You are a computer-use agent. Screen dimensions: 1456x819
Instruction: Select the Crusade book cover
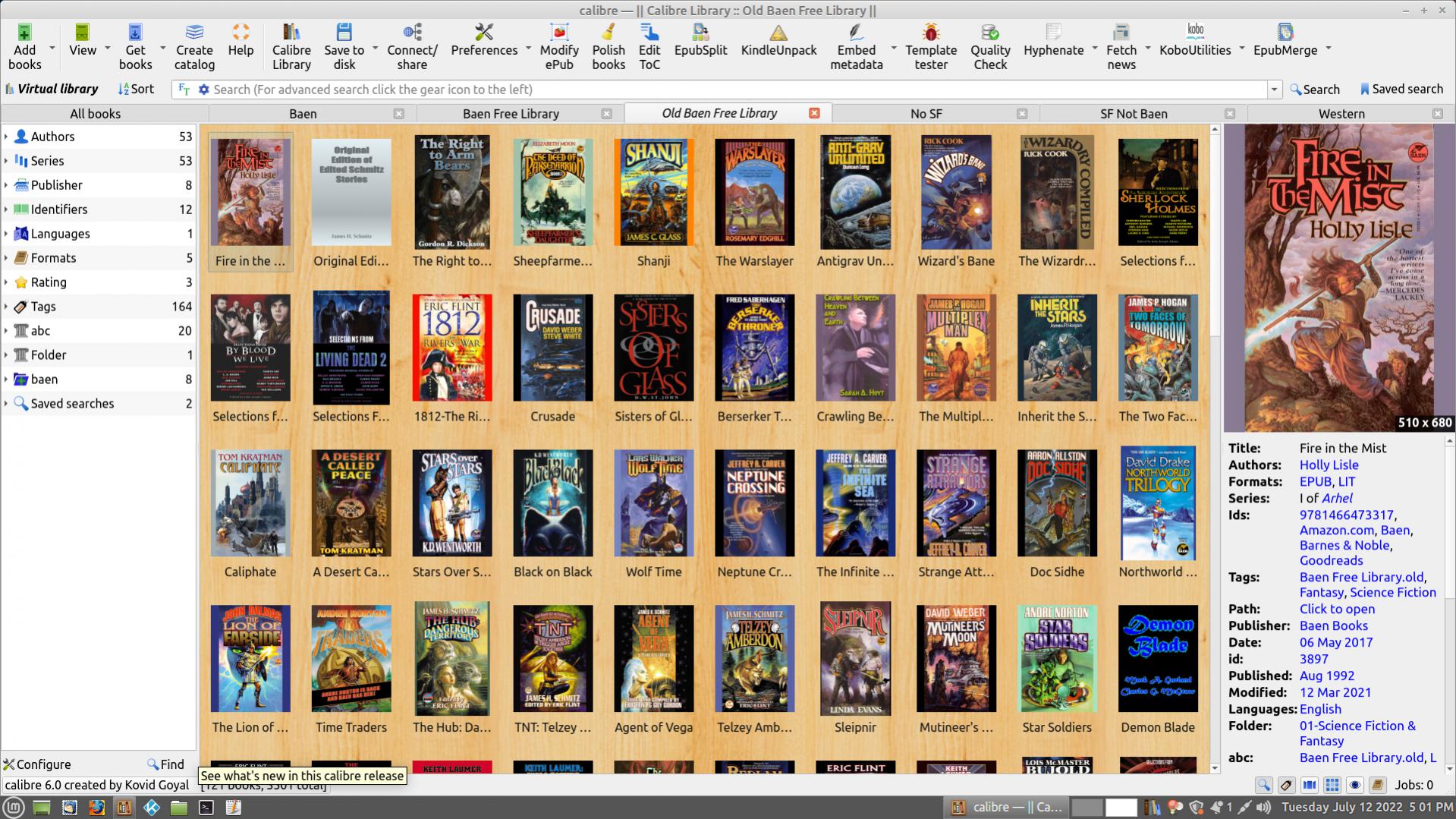552,348
